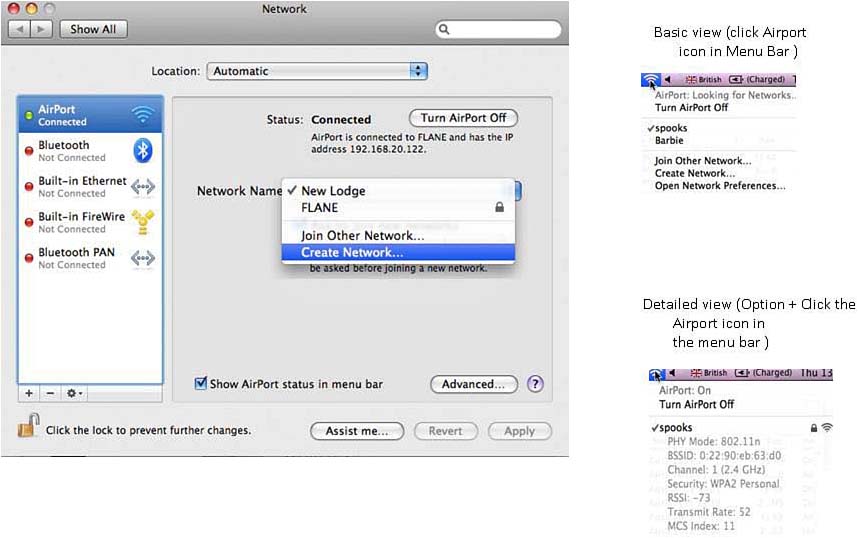Select spooks network in basic view menu
The image size is (858, 538).
(x=671, y=128)
